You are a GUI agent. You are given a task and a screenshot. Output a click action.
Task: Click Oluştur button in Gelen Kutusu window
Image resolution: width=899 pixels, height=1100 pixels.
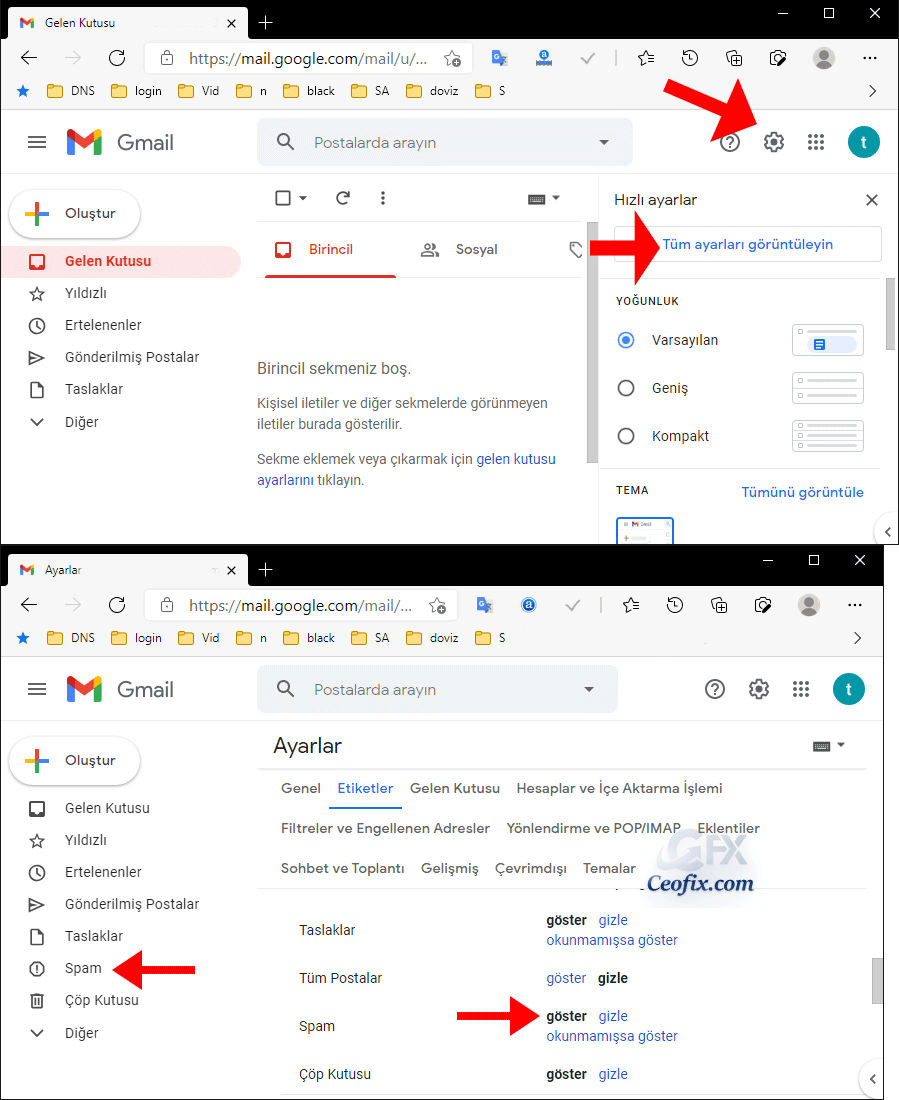coord(74,213)
